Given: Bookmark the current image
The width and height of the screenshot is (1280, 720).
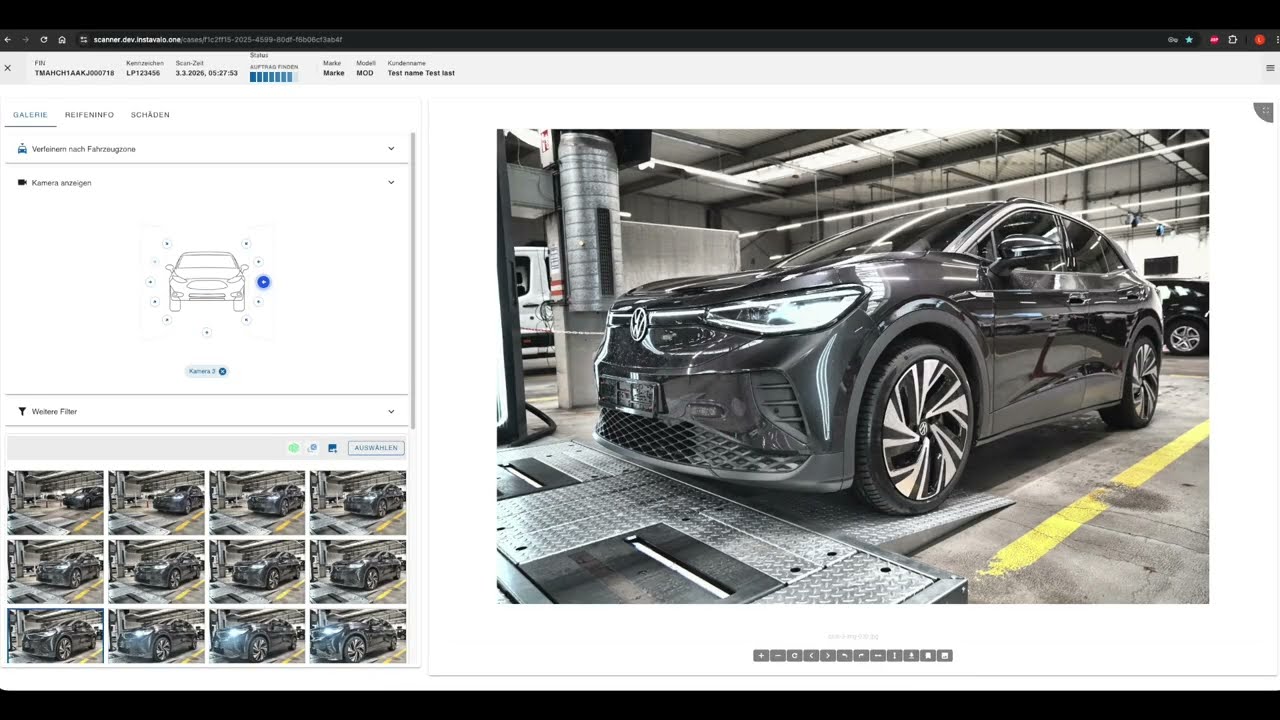Looking at the screenshot, I should pos(928,656).
